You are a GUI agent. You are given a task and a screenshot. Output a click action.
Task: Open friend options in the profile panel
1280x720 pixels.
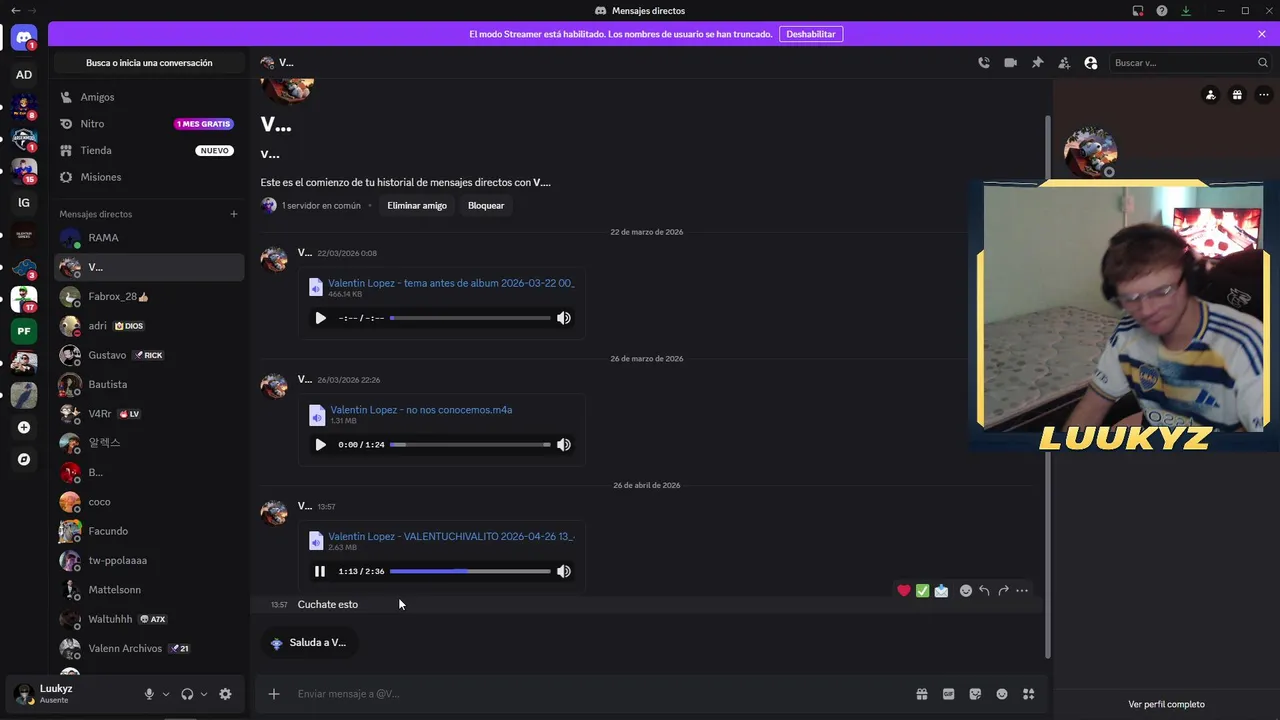tap(1211, 95)
